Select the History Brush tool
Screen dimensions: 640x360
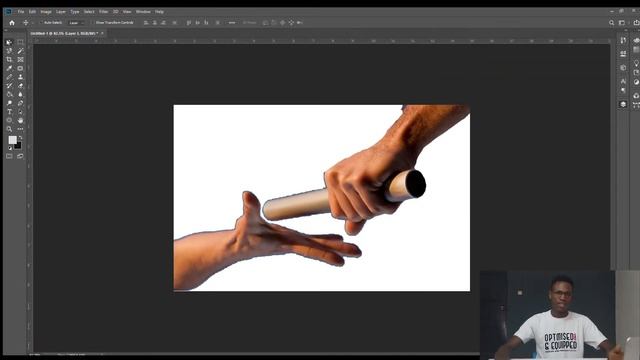tap(9, 86)
